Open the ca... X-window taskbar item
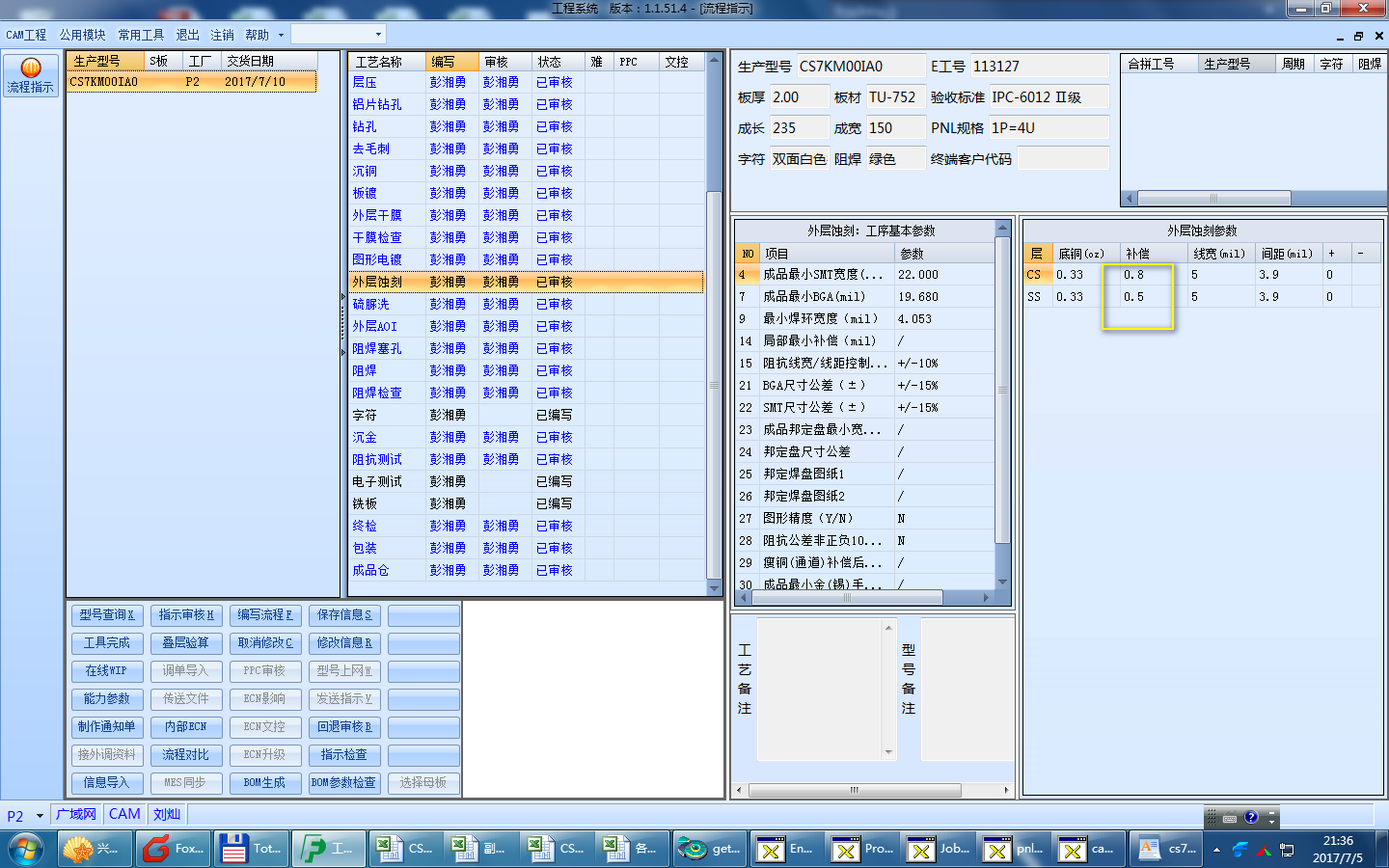Image resolution: width=1389 pixels, height=868 pixels. click(1089, 850)
